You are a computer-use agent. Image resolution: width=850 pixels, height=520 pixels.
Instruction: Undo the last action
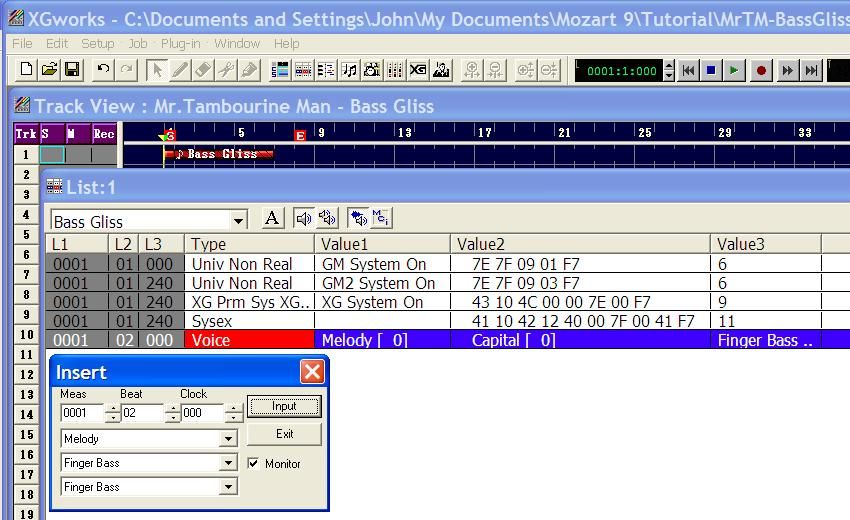(103, 70)
